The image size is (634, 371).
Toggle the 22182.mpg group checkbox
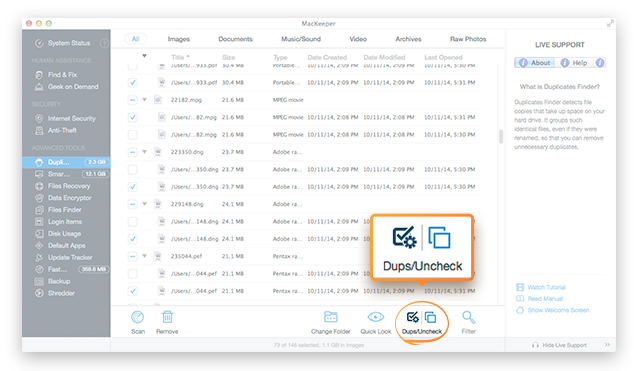click(133, 100)
